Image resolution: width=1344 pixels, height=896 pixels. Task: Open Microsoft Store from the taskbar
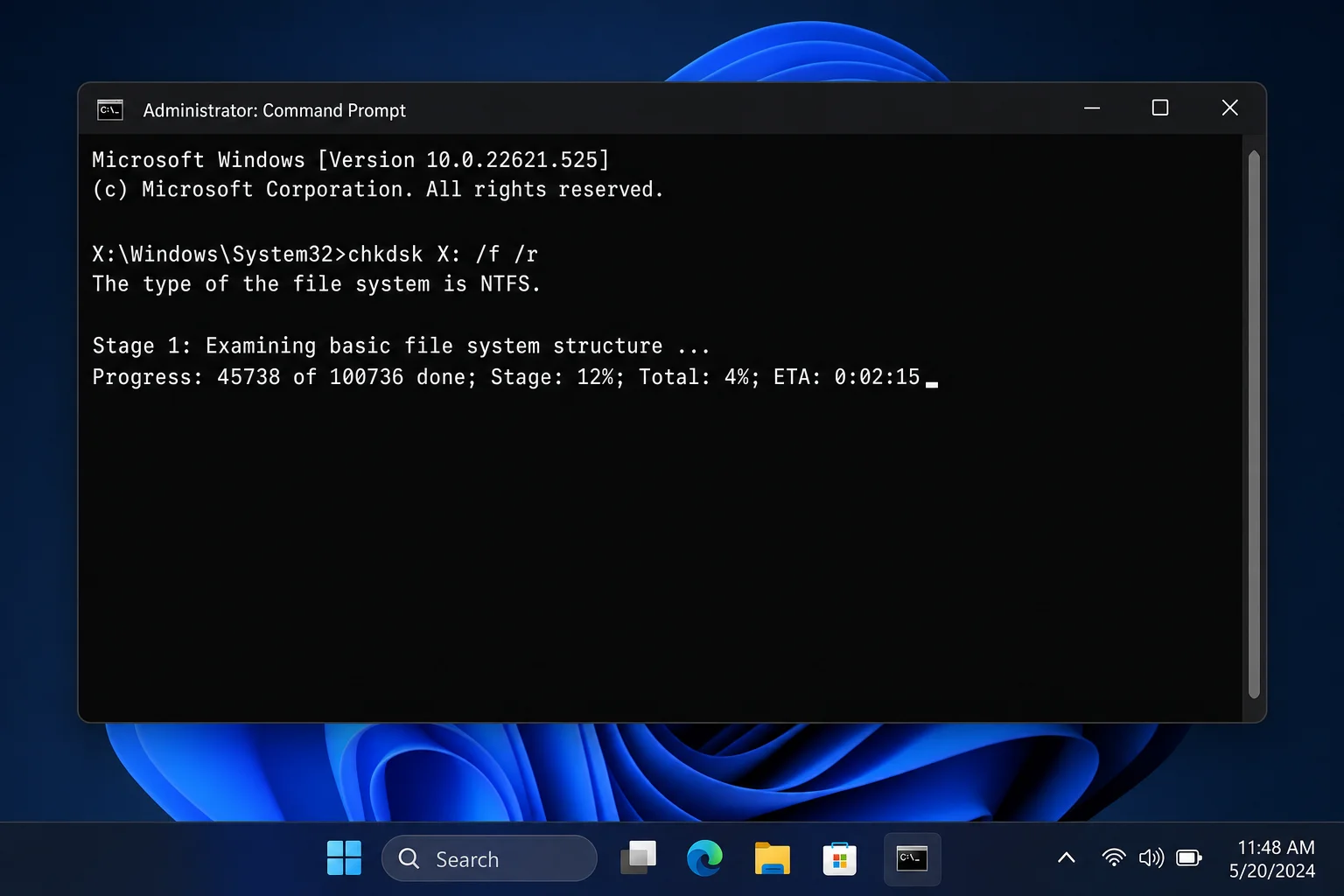pyautogui.click(x=839, y=858)
